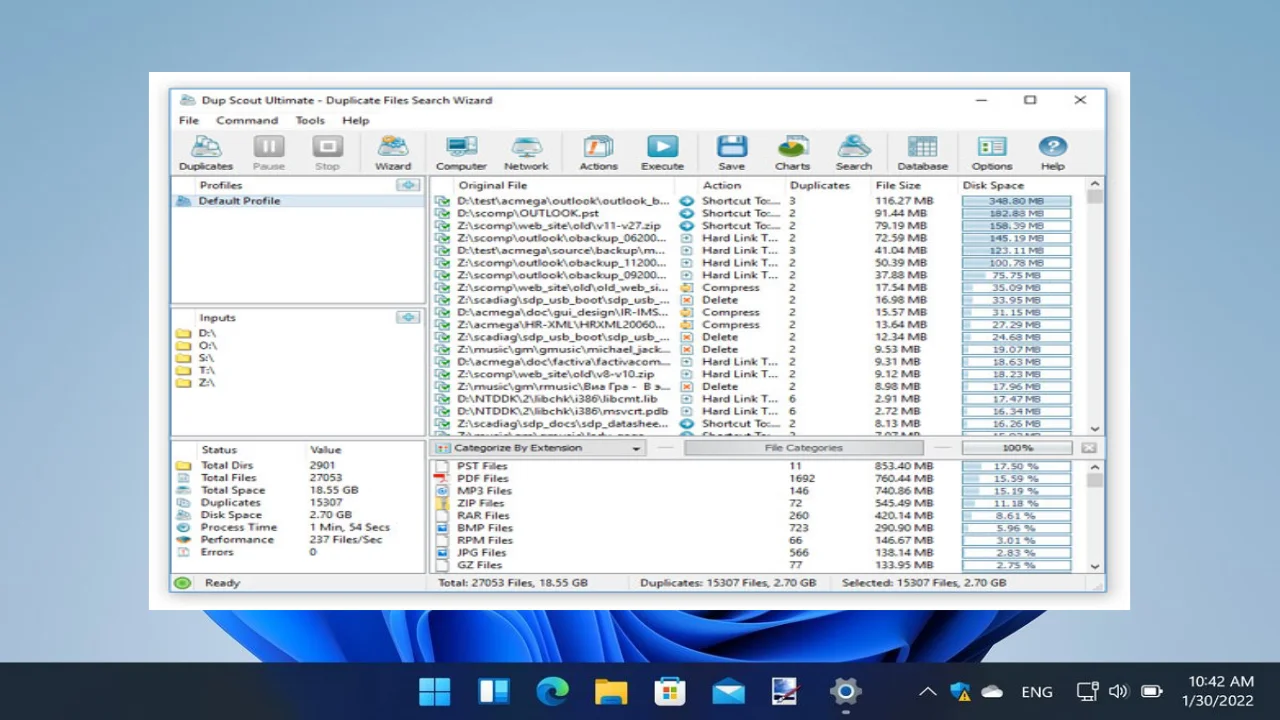Open the File menu
The width and height of the screenshot is (1280, 720).
(189, 120)
